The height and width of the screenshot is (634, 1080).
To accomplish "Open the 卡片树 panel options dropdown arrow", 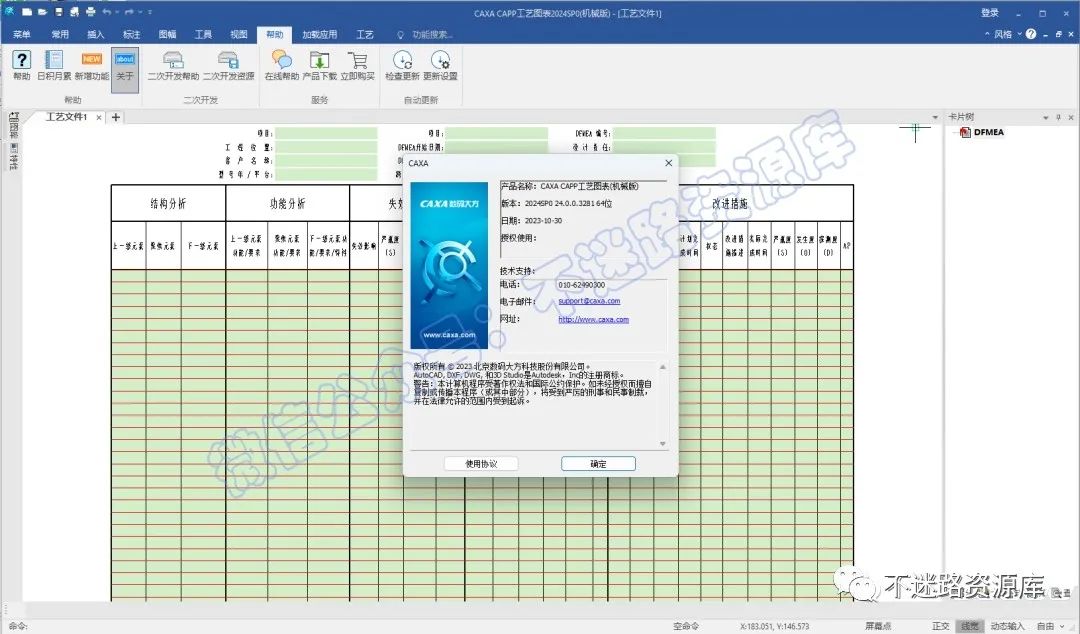I will click(x=1046, y=117).
